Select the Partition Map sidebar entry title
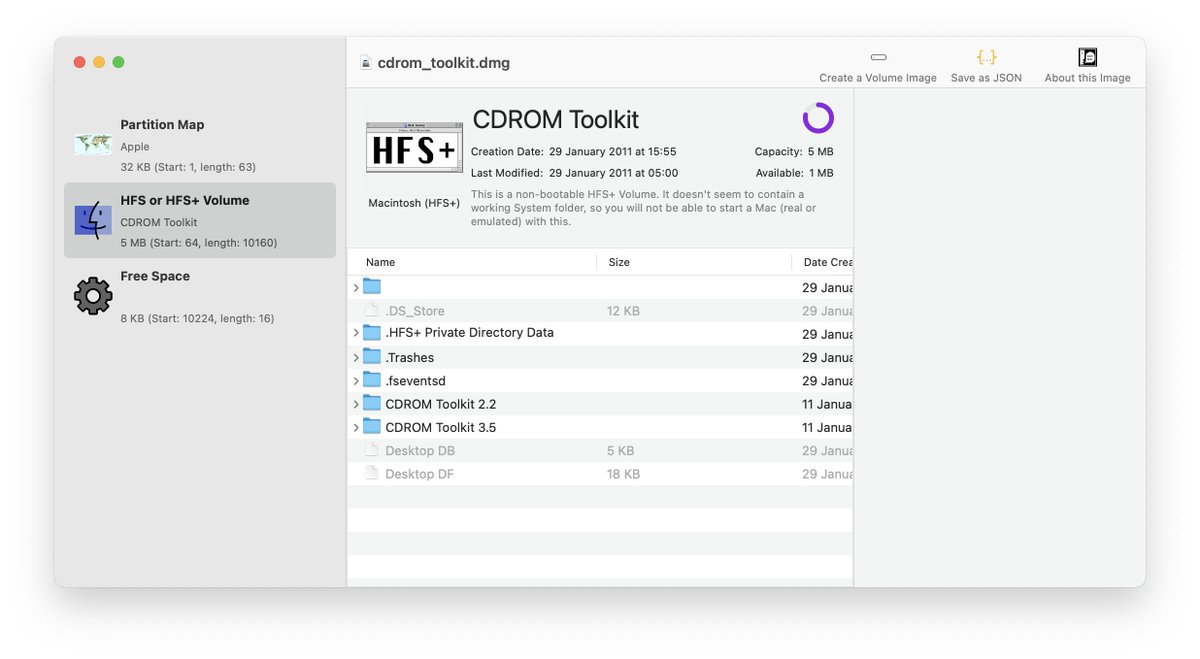Viewport: 1200px width, 659px height. (x=162, y=125)
